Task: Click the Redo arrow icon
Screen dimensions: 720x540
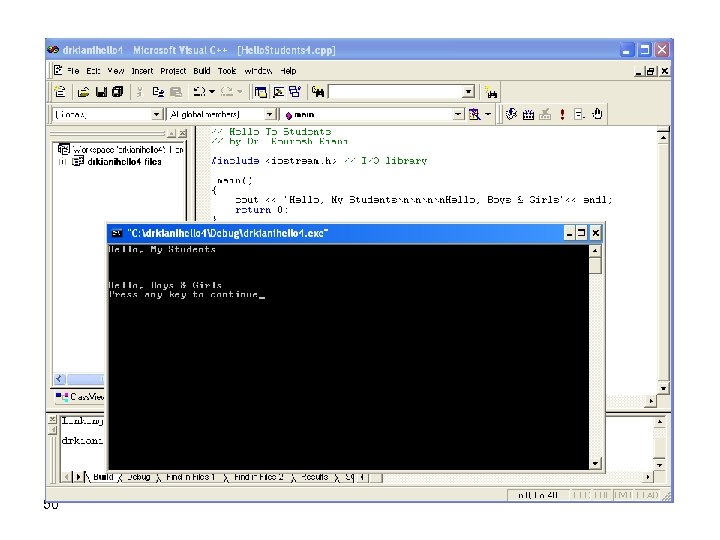Action: tap(227, 92)
